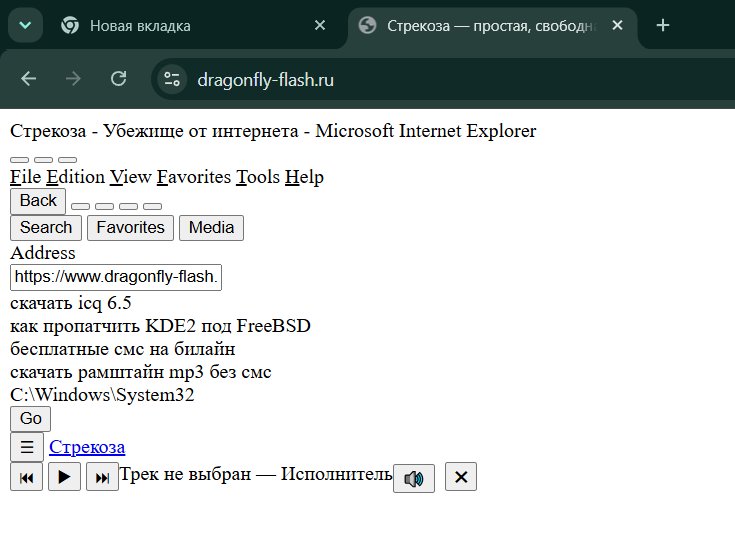Toggle the volume speaker button

pos(414,479)
